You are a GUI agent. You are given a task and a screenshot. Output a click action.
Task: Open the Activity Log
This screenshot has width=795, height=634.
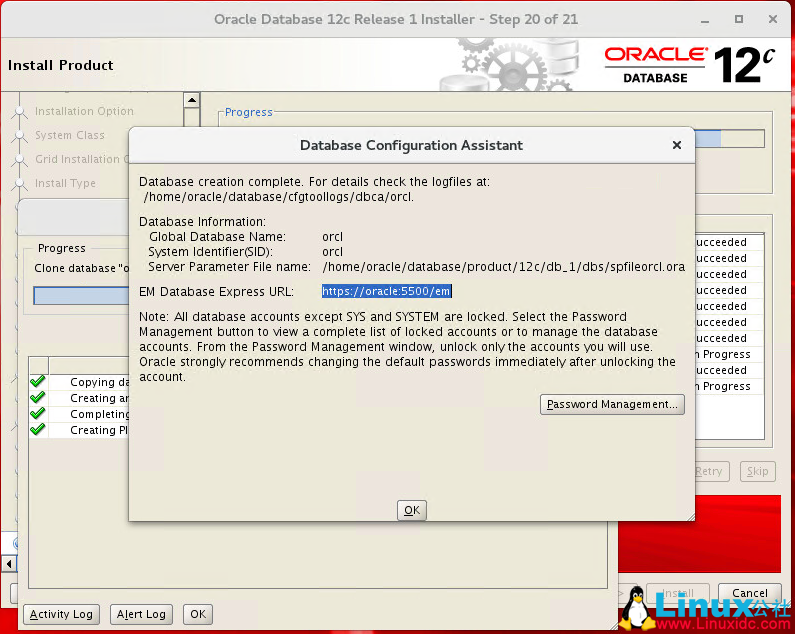tap(61, 614)
